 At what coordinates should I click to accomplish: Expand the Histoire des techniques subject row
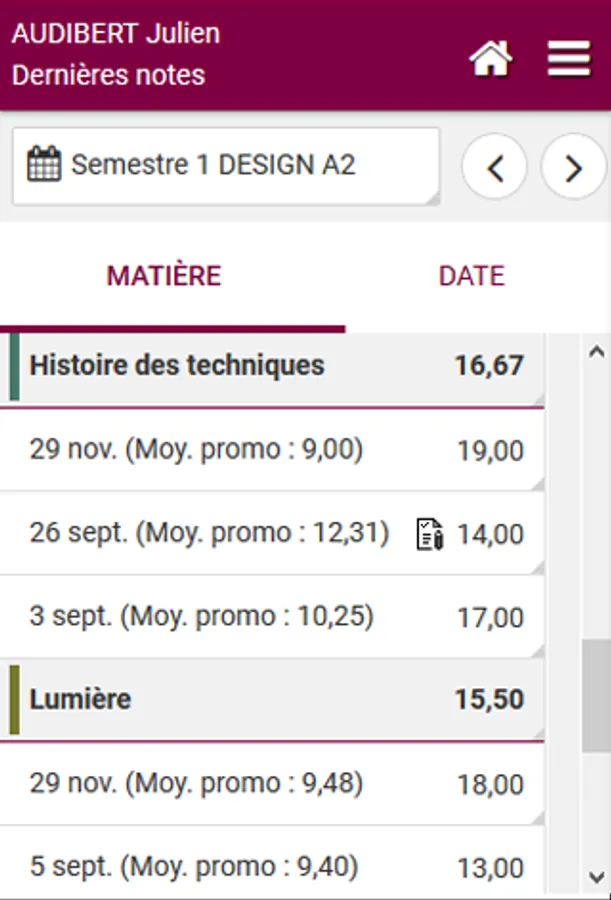coord(270,366)
